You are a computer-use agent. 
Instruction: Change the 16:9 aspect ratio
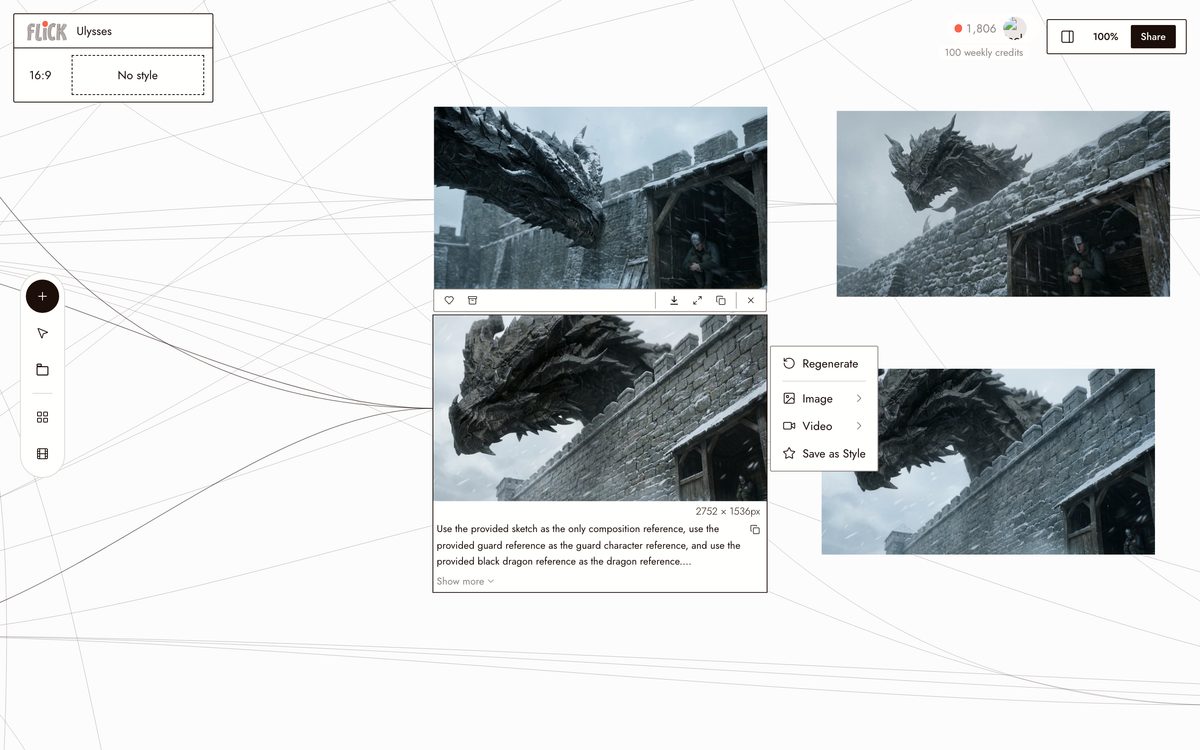(x=40, y=75)
